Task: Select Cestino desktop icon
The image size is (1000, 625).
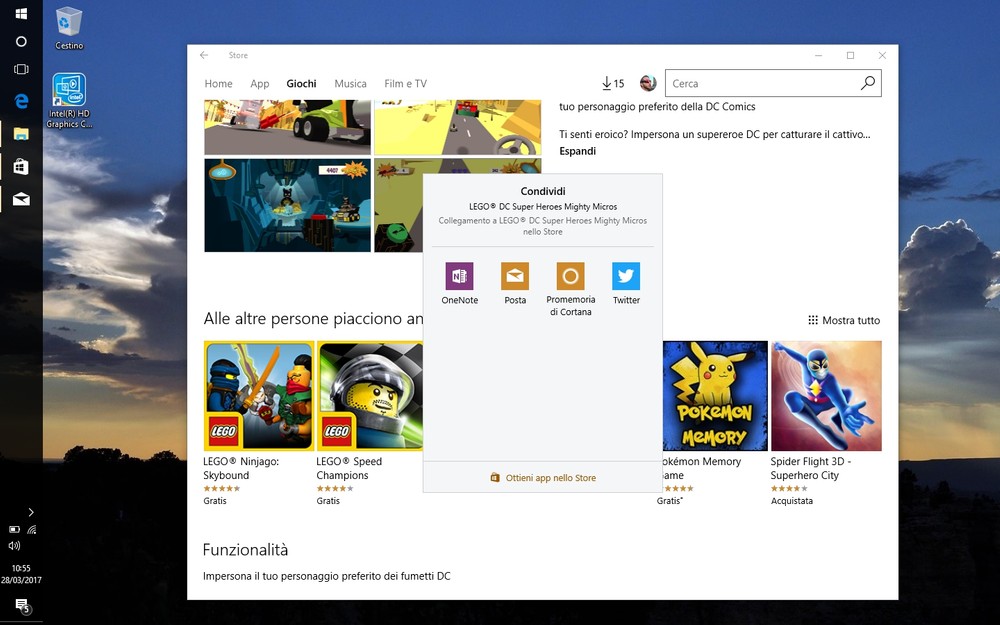Action: click(x=69, y=29)
